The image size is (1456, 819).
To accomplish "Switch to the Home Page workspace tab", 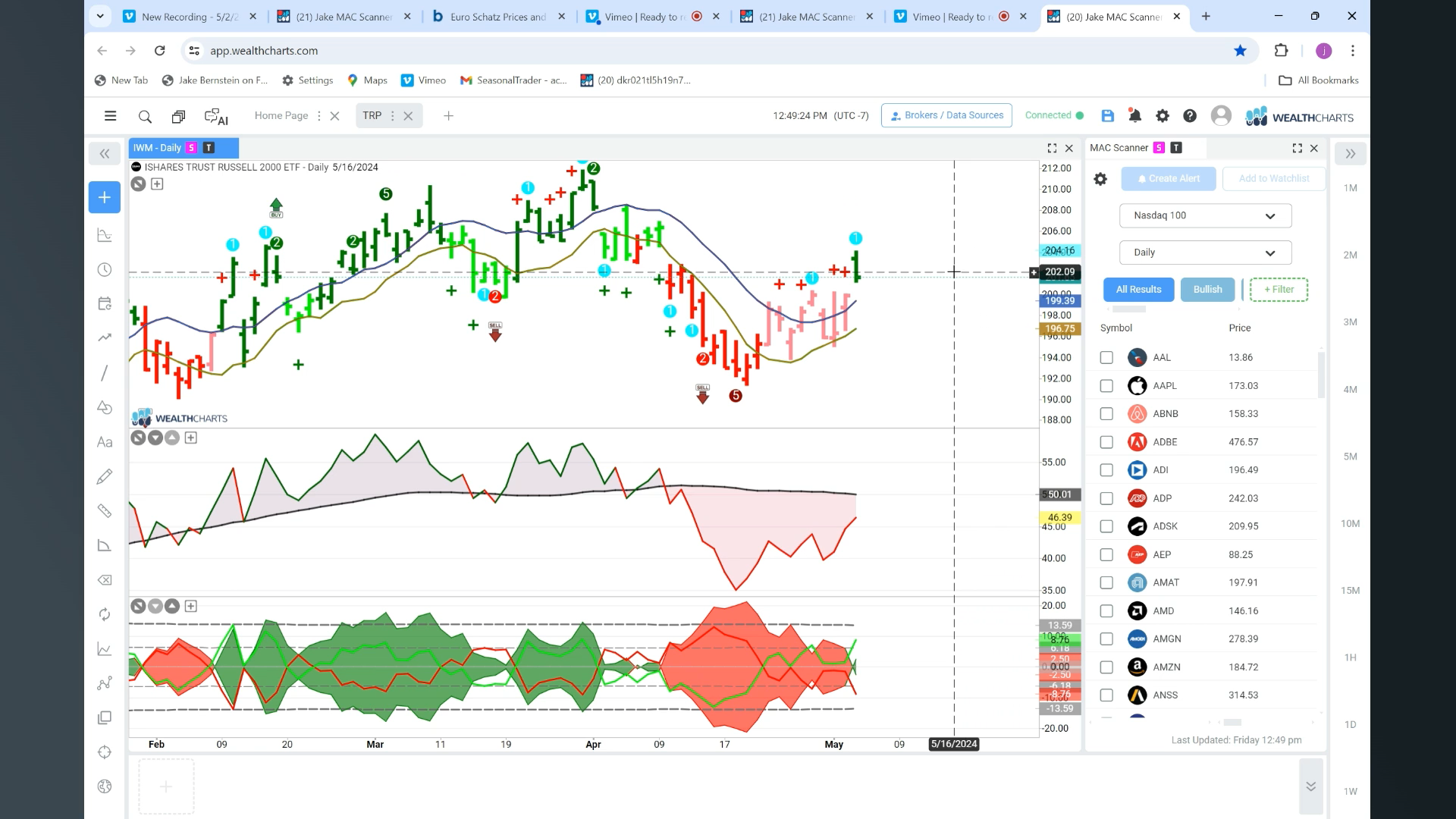I will coord(281,116).
